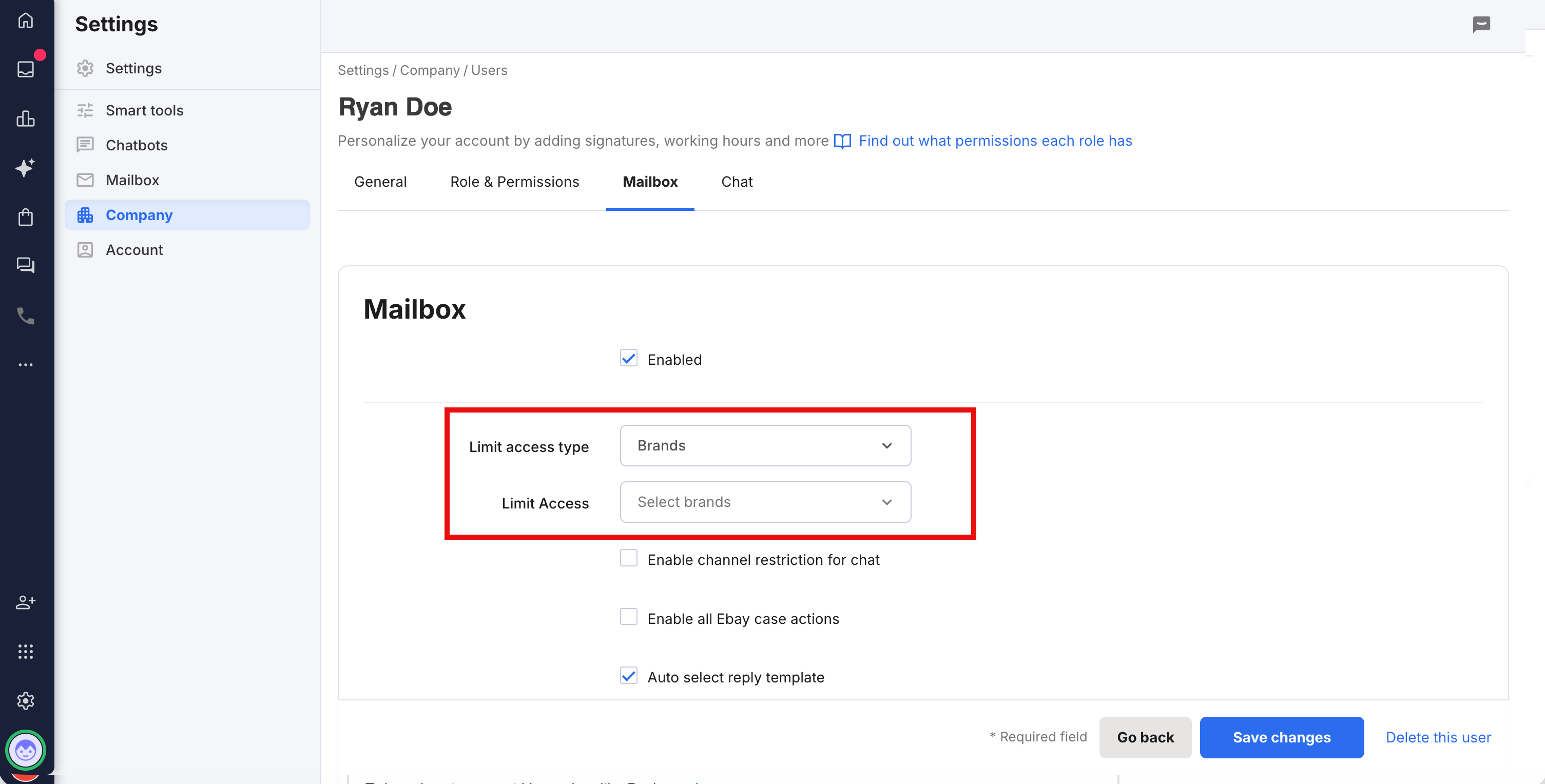The image size is (1545, 784).
Task: Check Enable all Ebay case actions
Action: (628, 617)
